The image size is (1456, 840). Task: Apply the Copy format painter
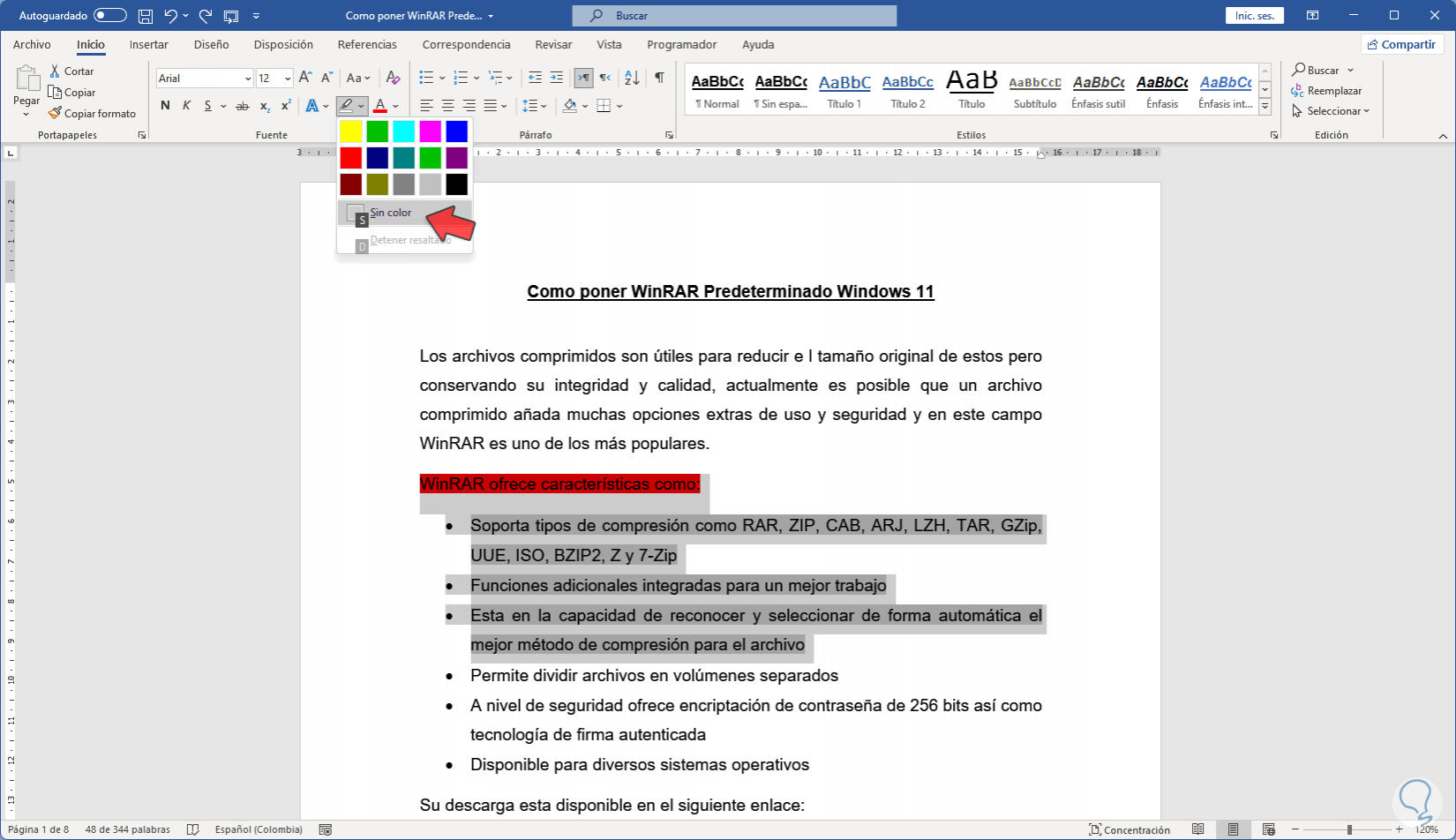[x=93, y=114]
